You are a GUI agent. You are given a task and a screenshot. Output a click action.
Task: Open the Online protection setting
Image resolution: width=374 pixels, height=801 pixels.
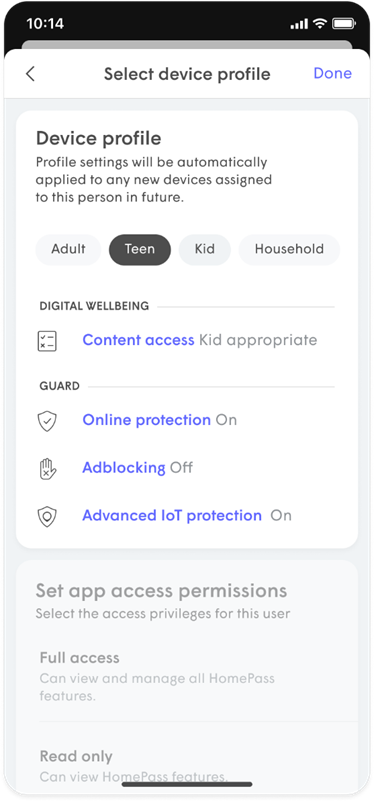[147, 420]
